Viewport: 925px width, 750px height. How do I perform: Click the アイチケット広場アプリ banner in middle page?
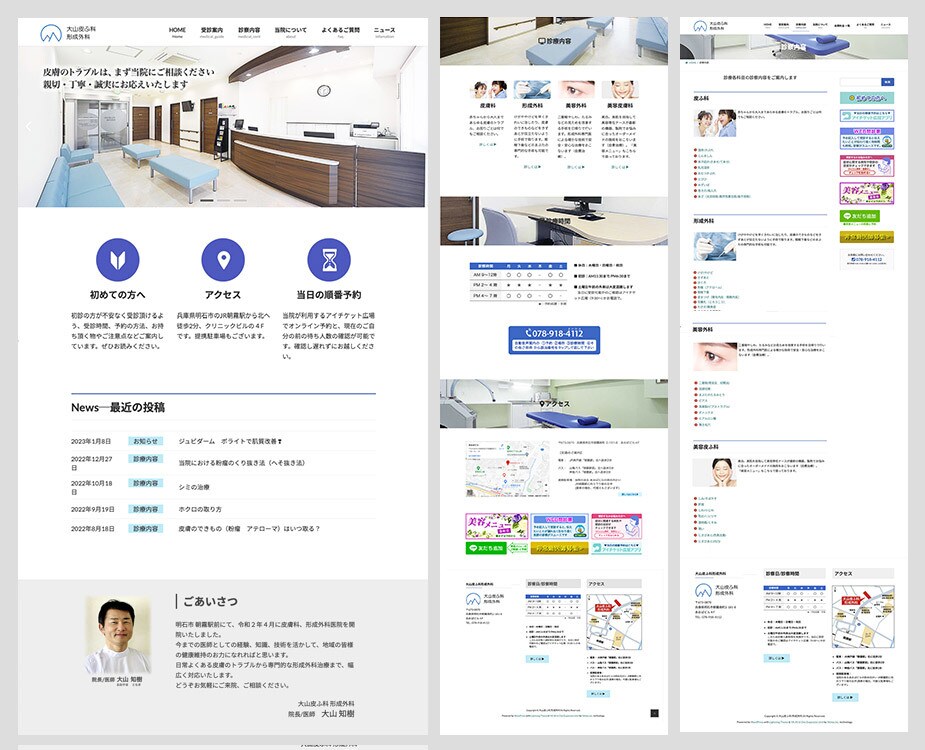616,548
